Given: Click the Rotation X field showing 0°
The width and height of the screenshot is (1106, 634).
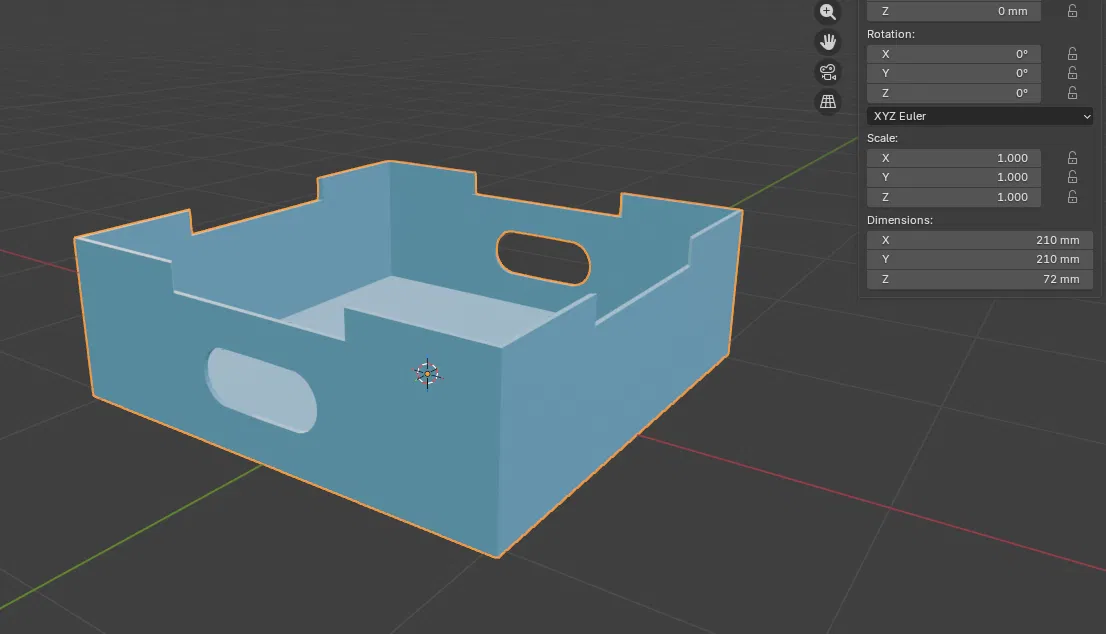Looking at the screenshot, I should click(x=954, y=54).
